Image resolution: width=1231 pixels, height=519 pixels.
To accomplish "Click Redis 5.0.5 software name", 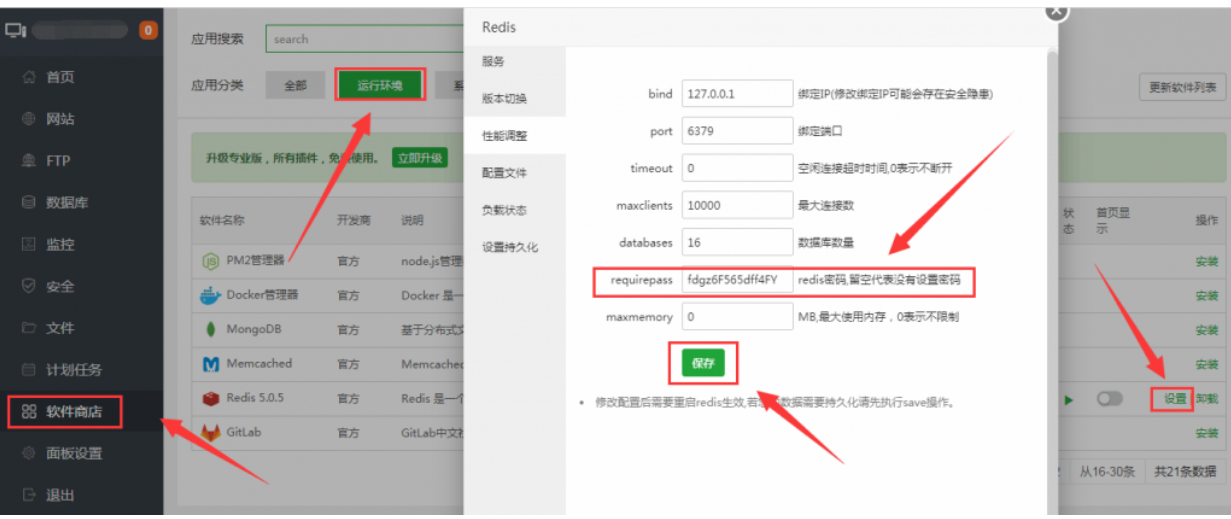I will point(255,398).
